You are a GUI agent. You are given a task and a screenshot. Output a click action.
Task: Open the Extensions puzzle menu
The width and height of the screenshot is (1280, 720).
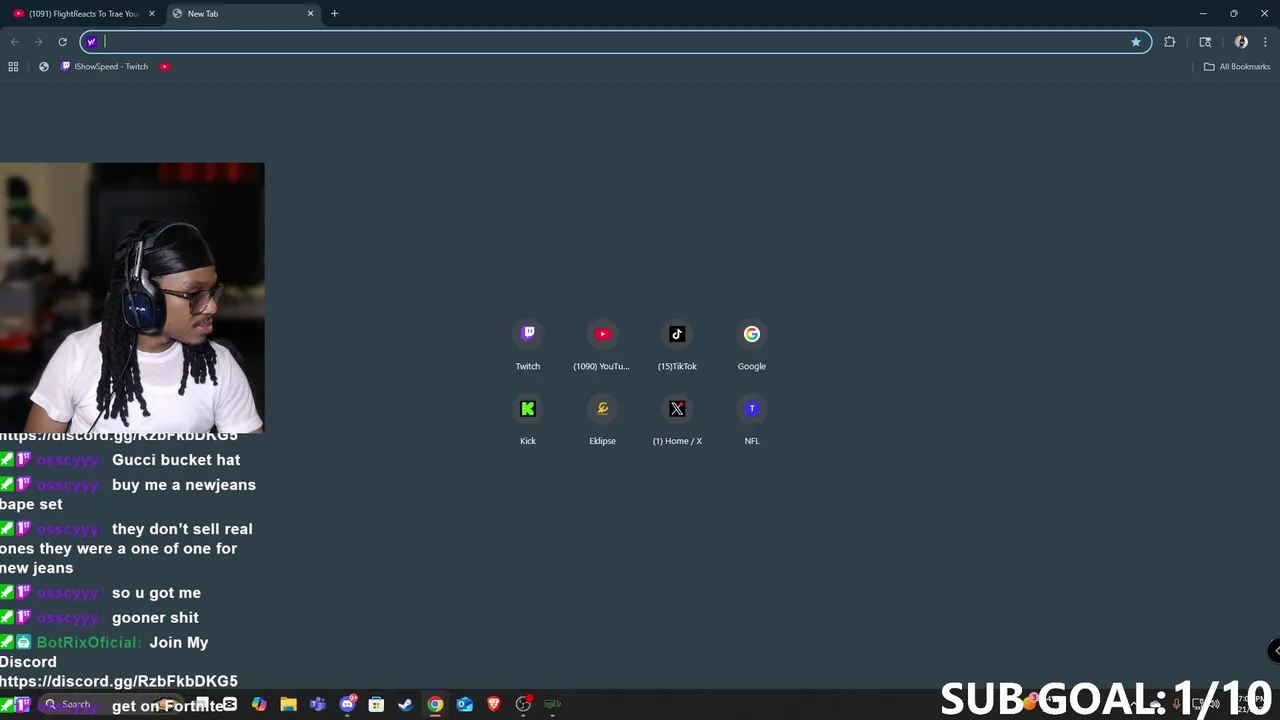coord(1169,41)
